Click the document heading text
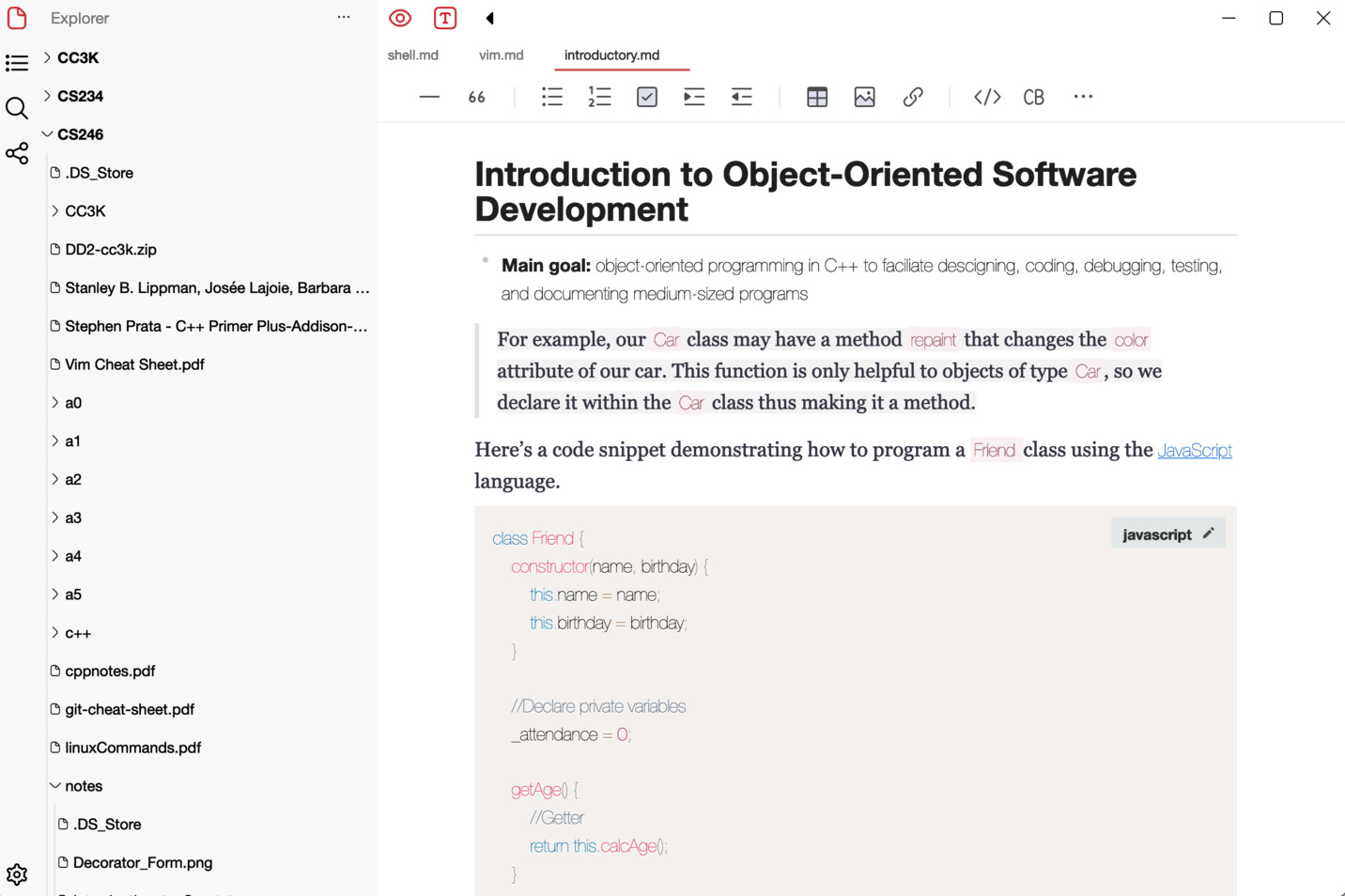 (805, 192)
